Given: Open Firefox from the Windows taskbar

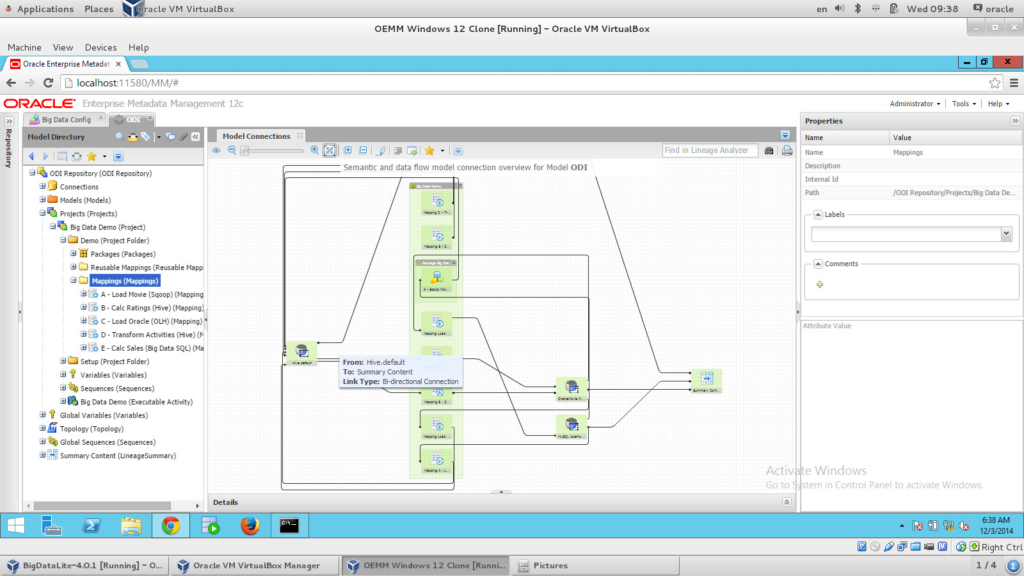Looking at the screenshot, I should point(249,525).
